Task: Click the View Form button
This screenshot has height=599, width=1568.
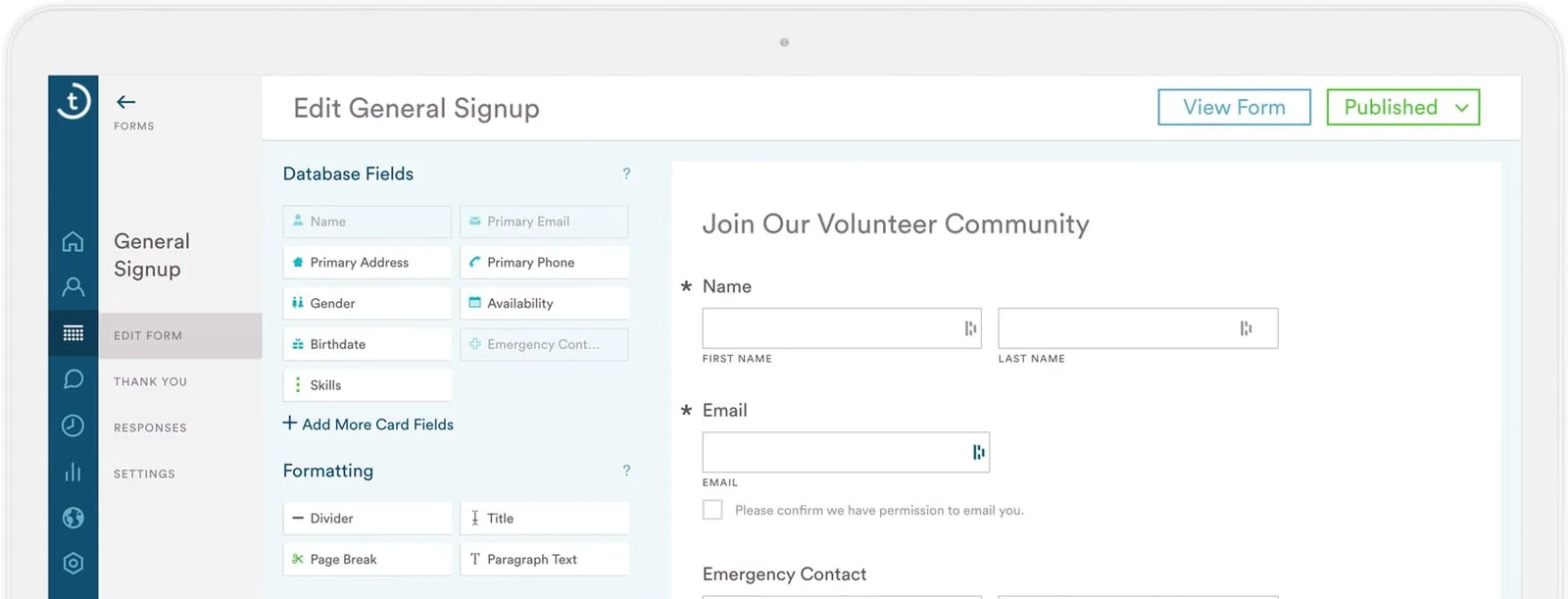Action: click(1234, 107)
